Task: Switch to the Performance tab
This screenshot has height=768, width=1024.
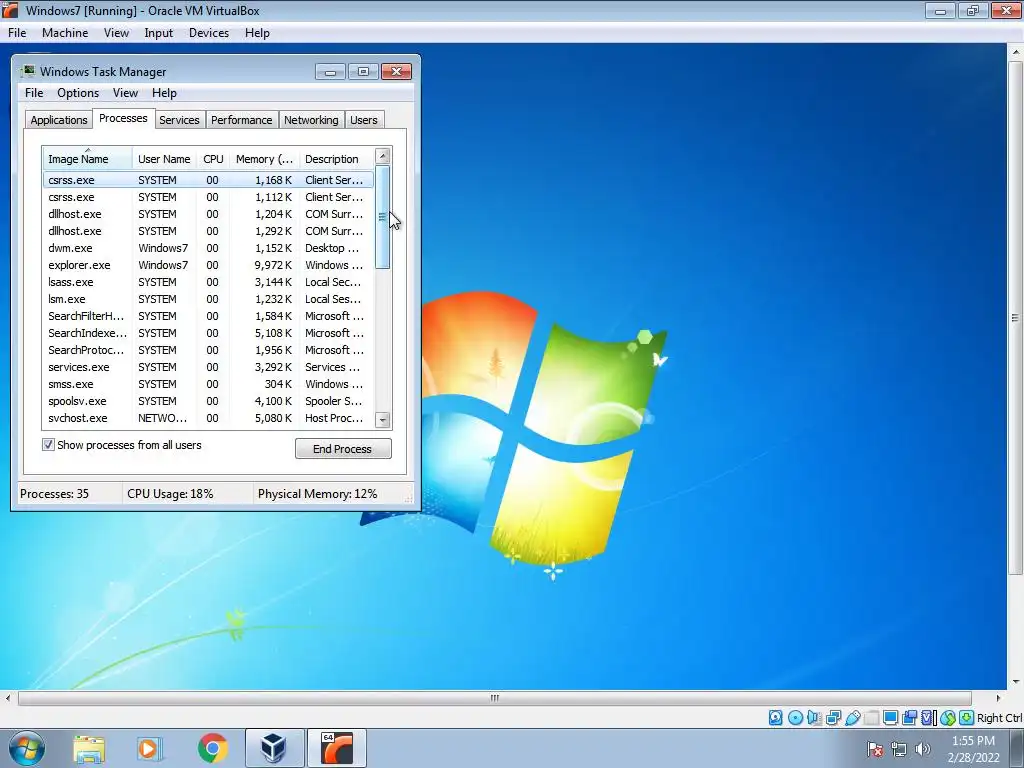Action: [242, 120]
